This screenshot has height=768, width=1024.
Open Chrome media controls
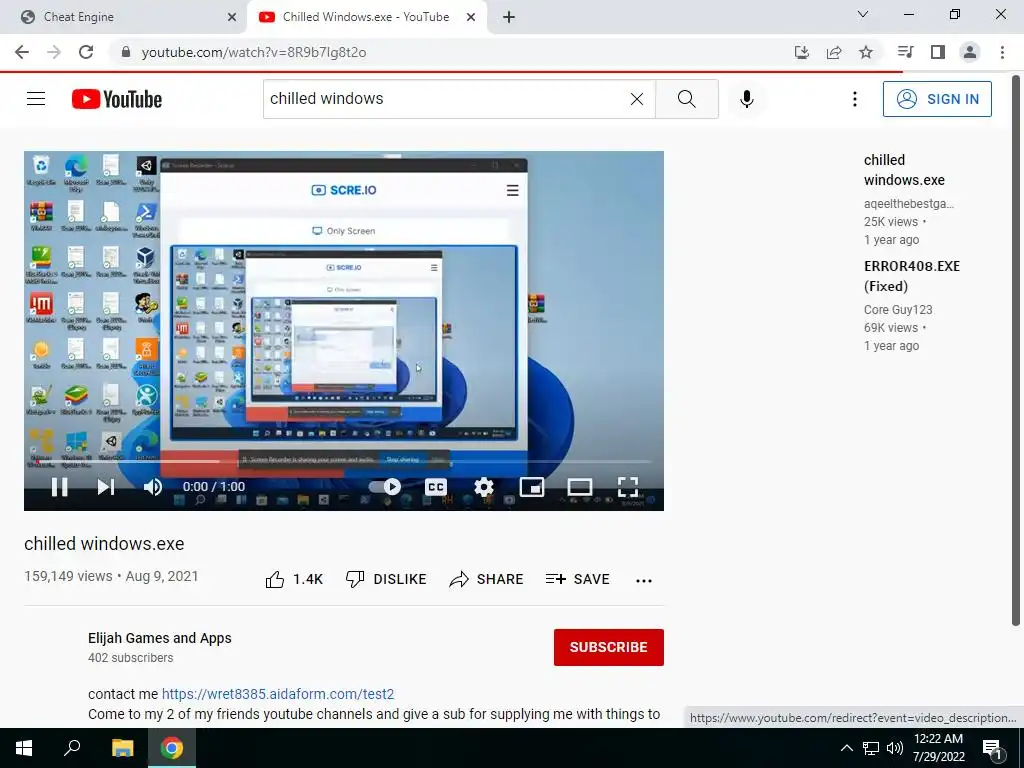pos(905,52)
